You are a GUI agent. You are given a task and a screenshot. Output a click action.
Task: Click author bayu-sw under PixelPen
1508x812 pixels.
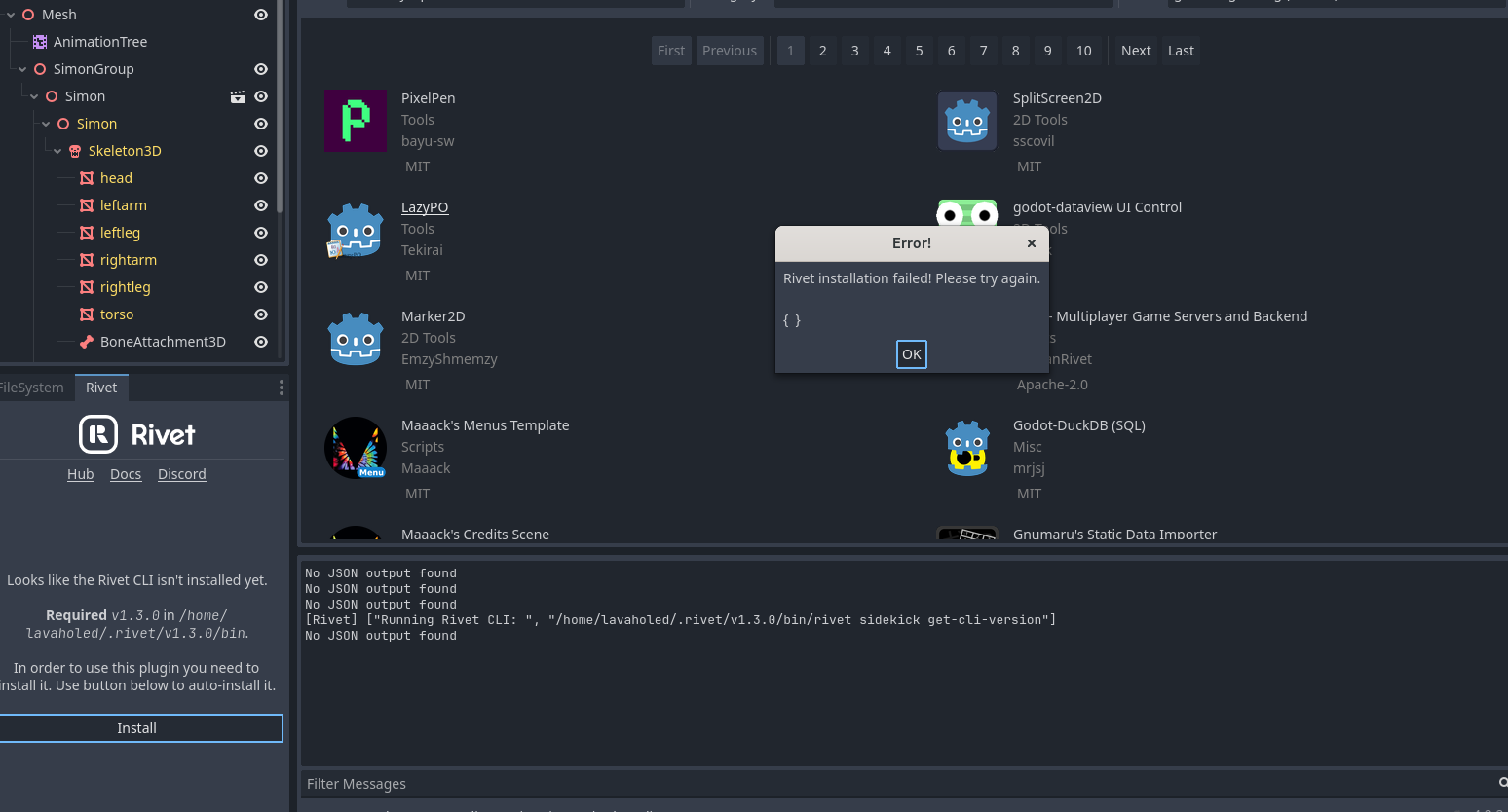pyautogui.click(x=428, y=141)
